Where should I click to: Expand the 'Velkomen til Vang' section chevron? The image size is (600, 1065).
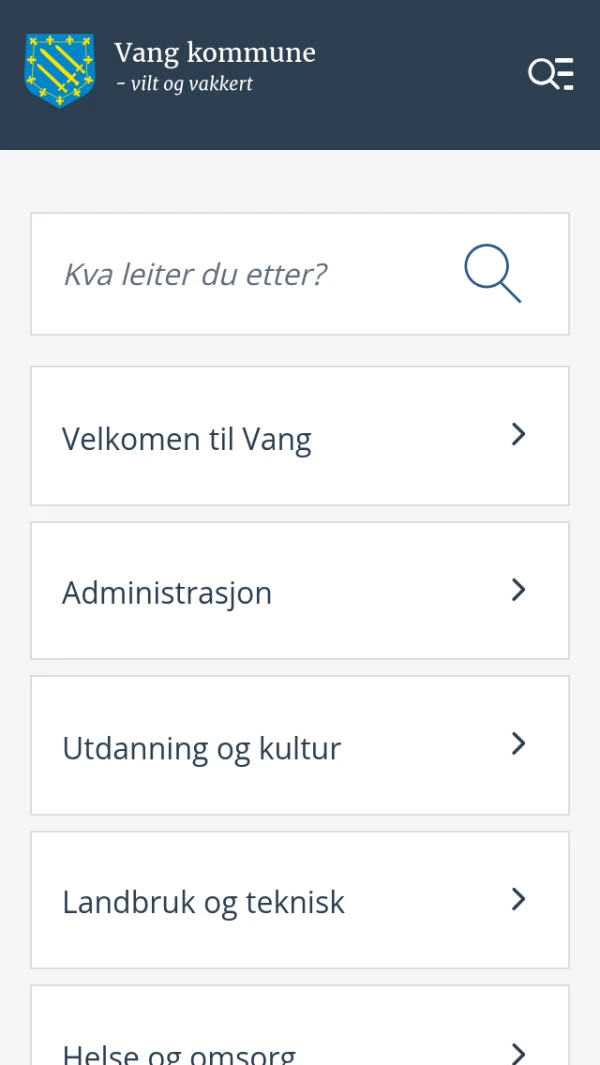coord(518,435)
